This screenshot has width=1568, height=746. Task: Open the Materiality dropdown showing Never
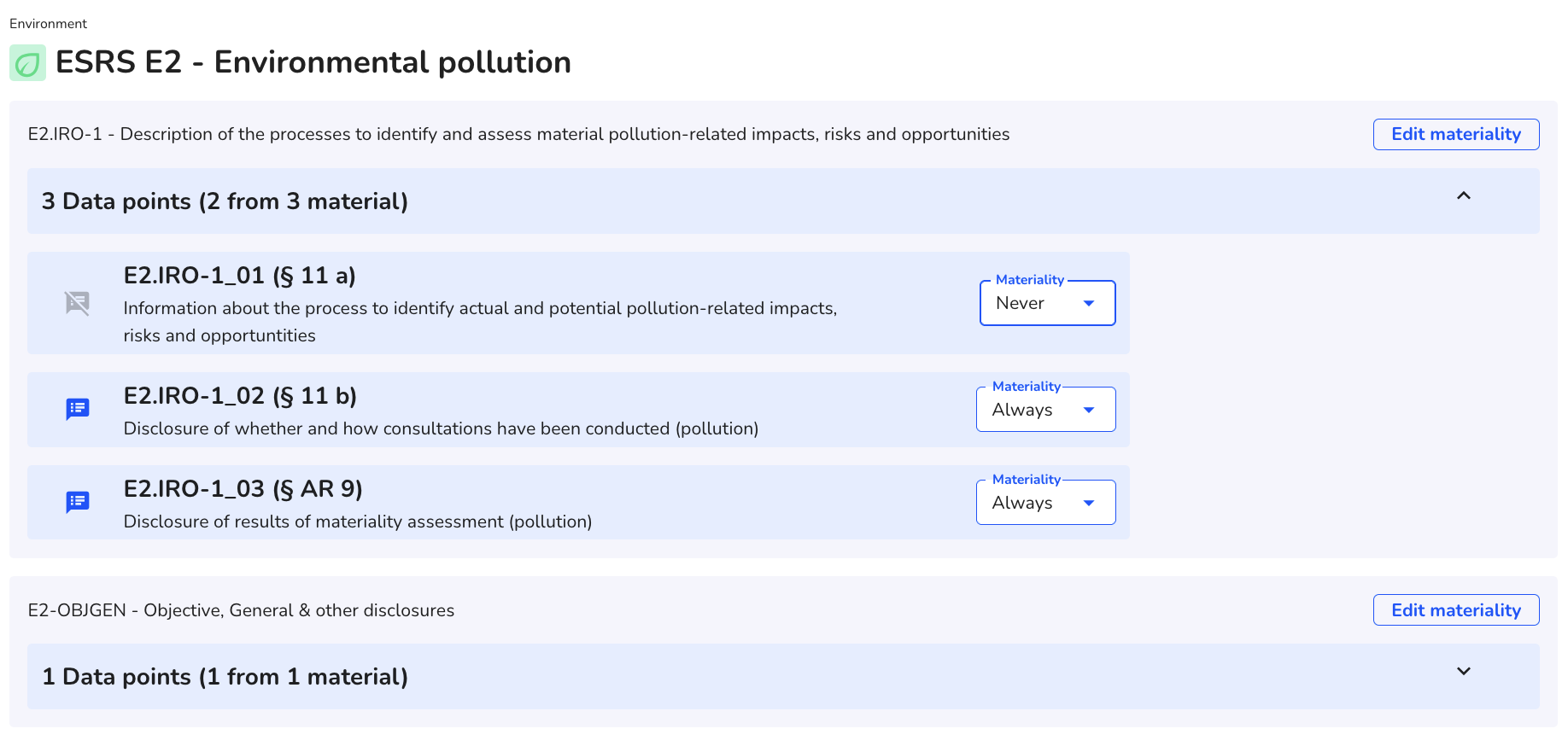(1047, 303)
